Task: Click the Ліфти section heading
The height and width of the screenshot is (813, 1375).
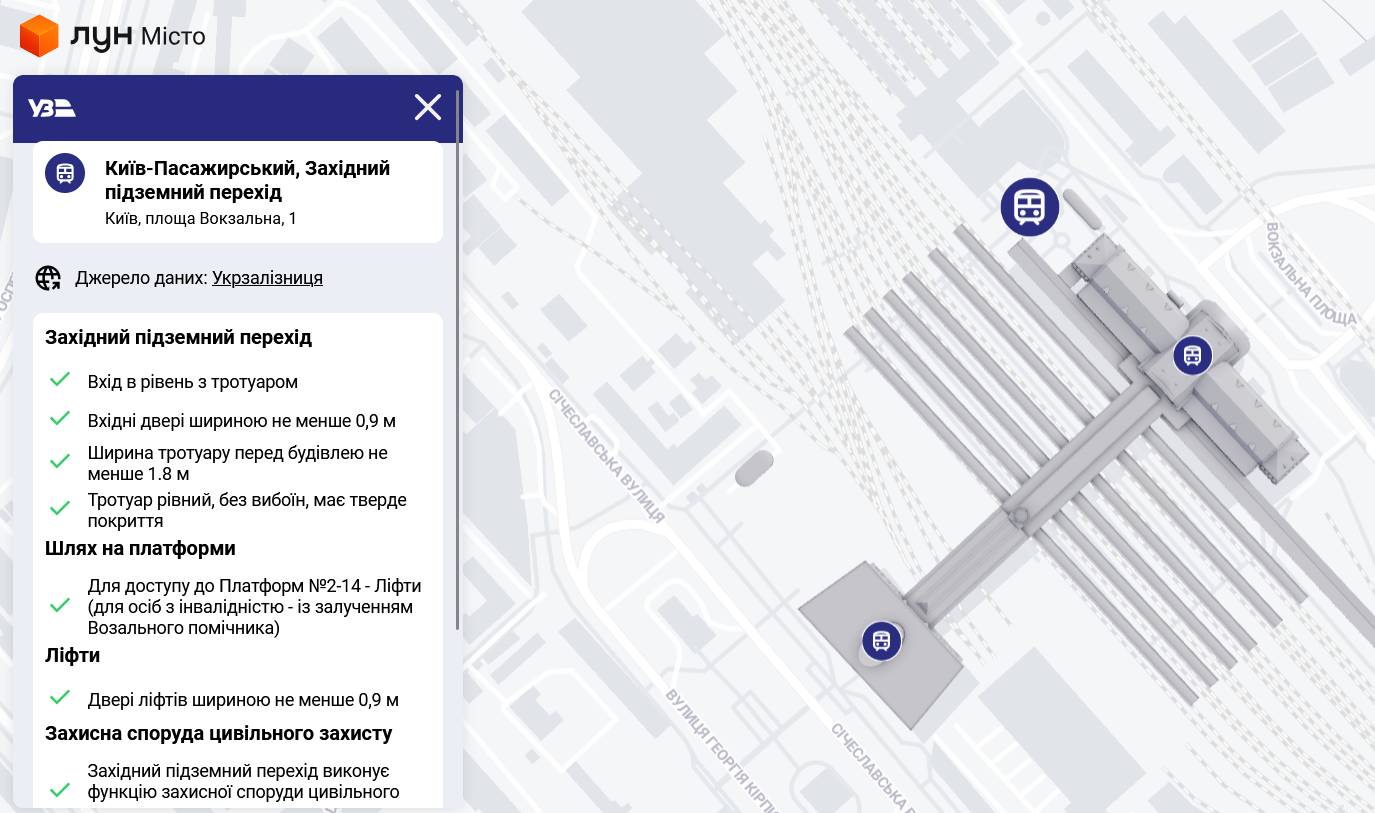Action: coord(72,655)
